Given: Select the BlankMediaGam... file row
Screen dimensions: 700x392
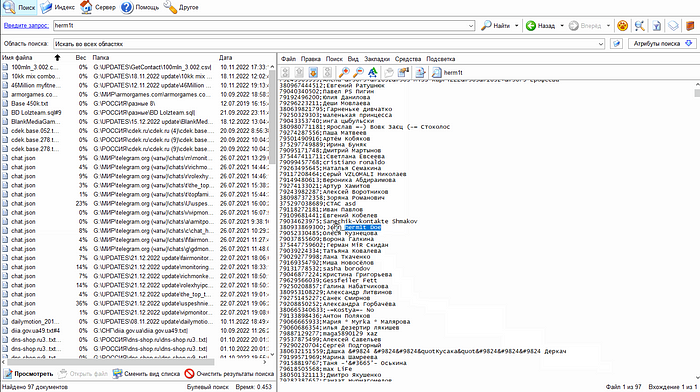Looking at the screenshot, I should tap(134, 121).
